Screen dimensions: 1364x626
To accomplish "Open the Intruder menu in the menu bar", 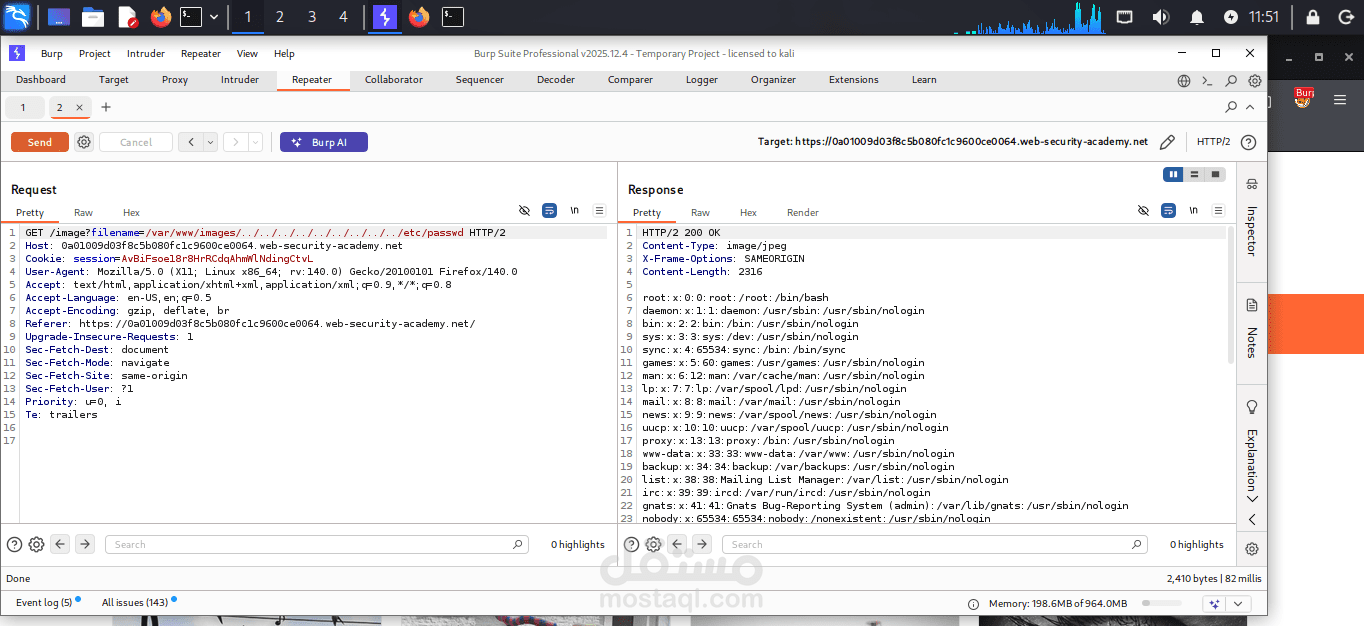I will click(146, 54).
